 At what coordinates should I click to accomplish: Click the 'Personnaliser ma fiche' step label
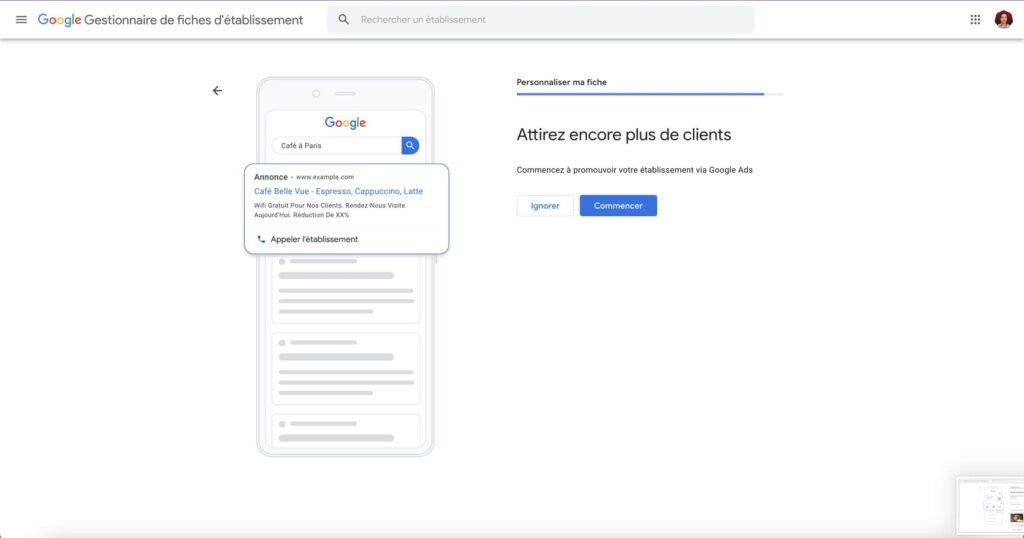point(562,82)
